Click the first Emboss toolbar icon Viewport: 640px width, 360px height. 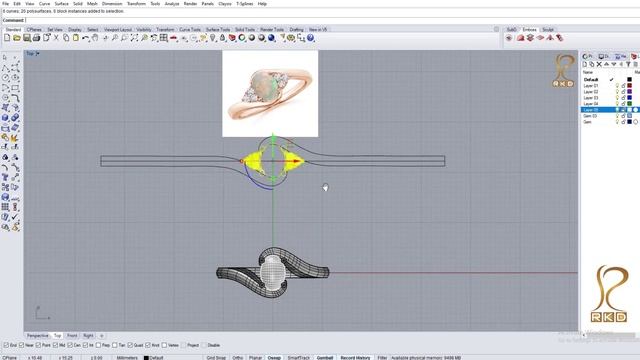[x=509, y=38]
